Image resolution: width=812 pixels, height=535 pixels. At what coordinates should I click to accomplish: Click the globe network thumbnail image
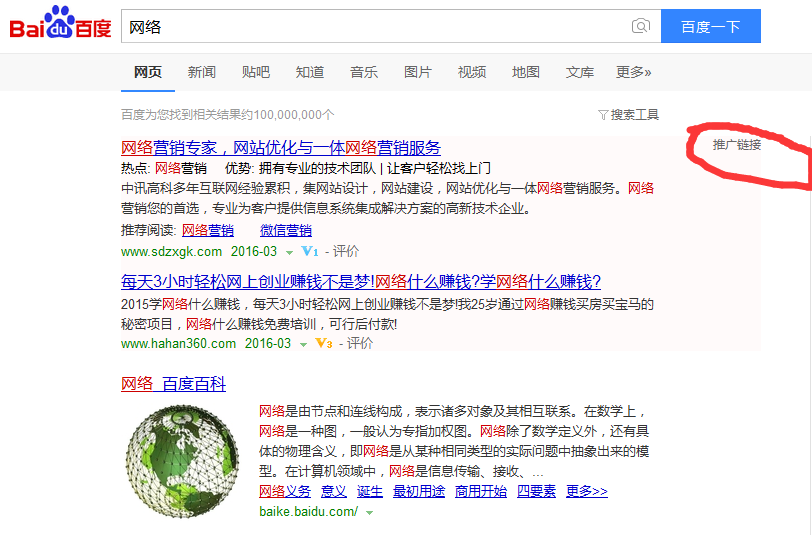pyautogui.click(x=182, y=461)
